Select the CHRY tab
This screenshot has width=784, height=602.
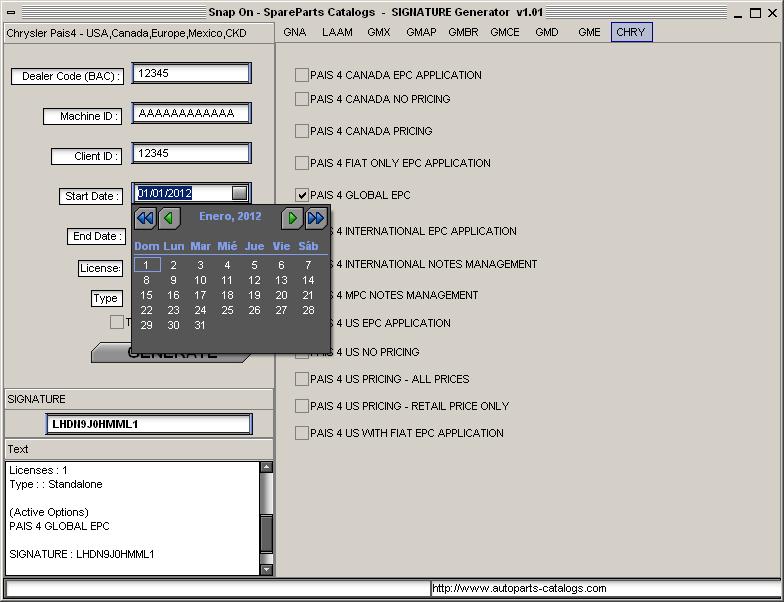[x=631, y=32]
